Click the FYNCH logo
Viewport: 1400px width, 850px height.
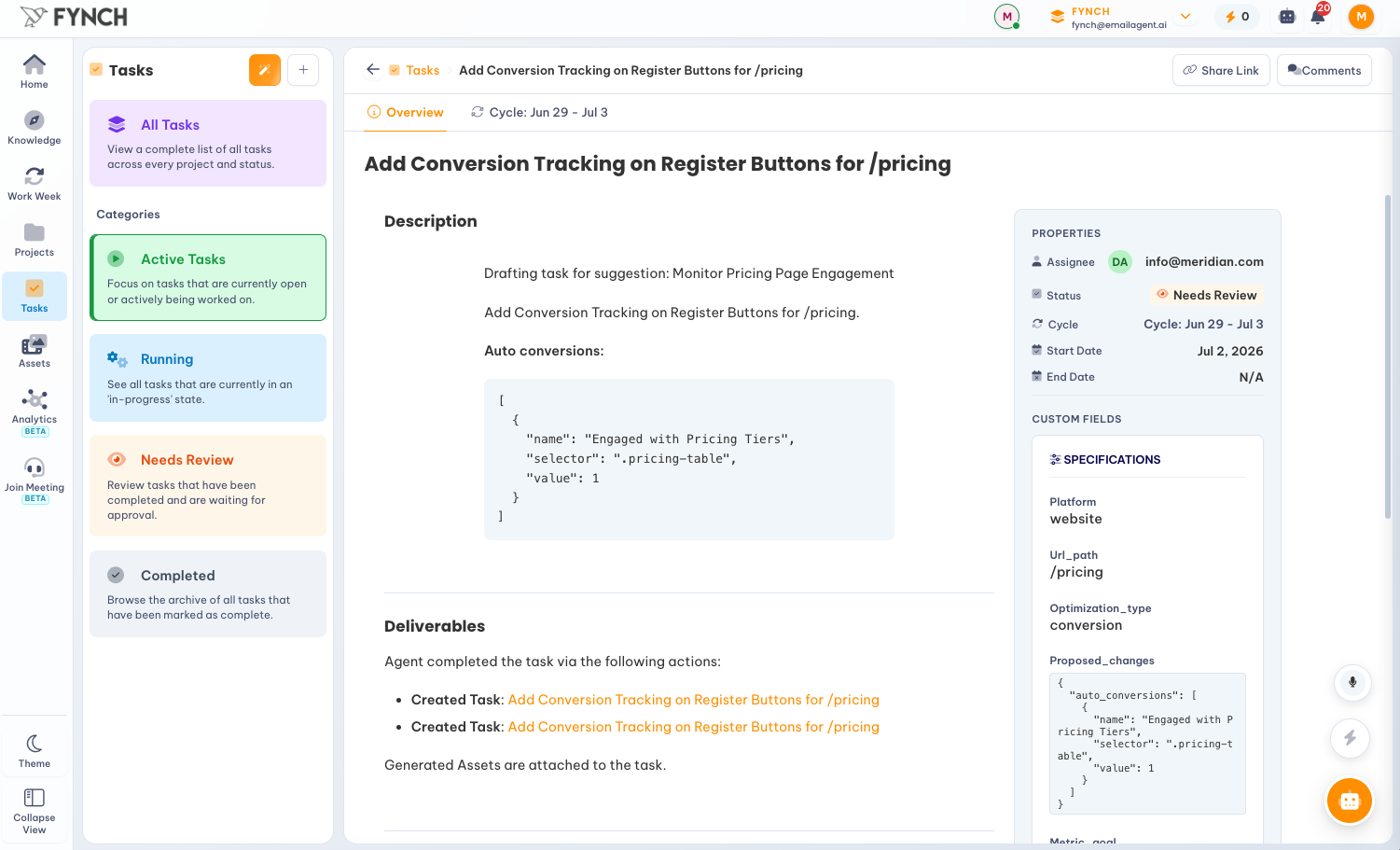point(74,17)
